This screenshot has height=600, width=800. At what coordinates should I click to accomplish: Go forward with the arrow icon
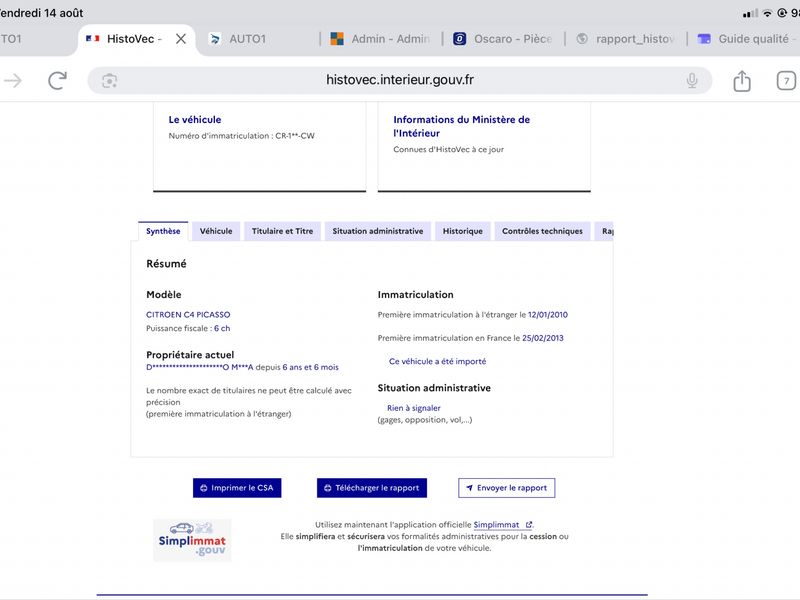pos(13,80)
